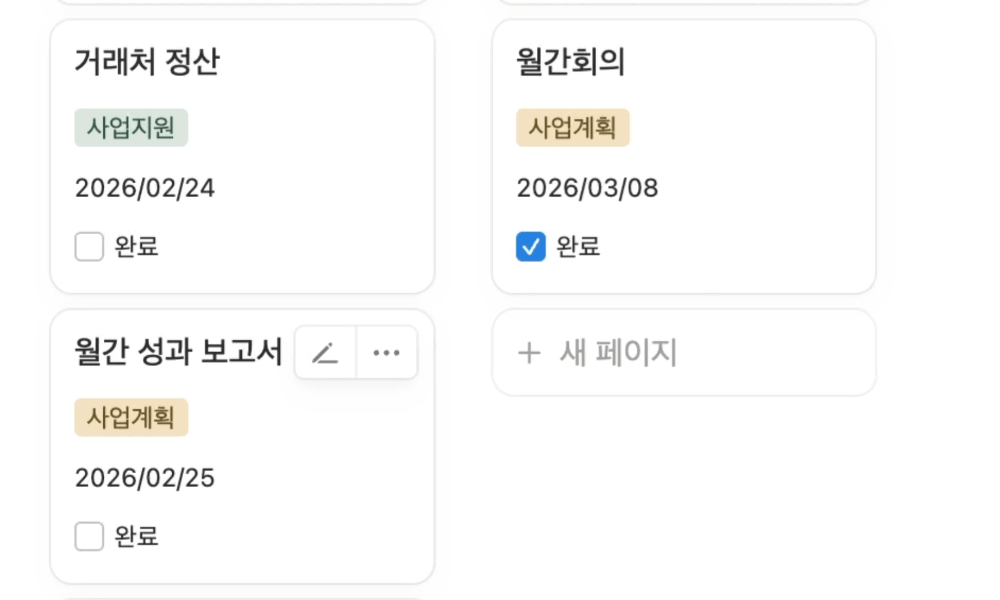Open the 월간 성과 보고서 card title
Image resolution: width=1000 pixels, height=600 pixels.
tap(178, 352)
